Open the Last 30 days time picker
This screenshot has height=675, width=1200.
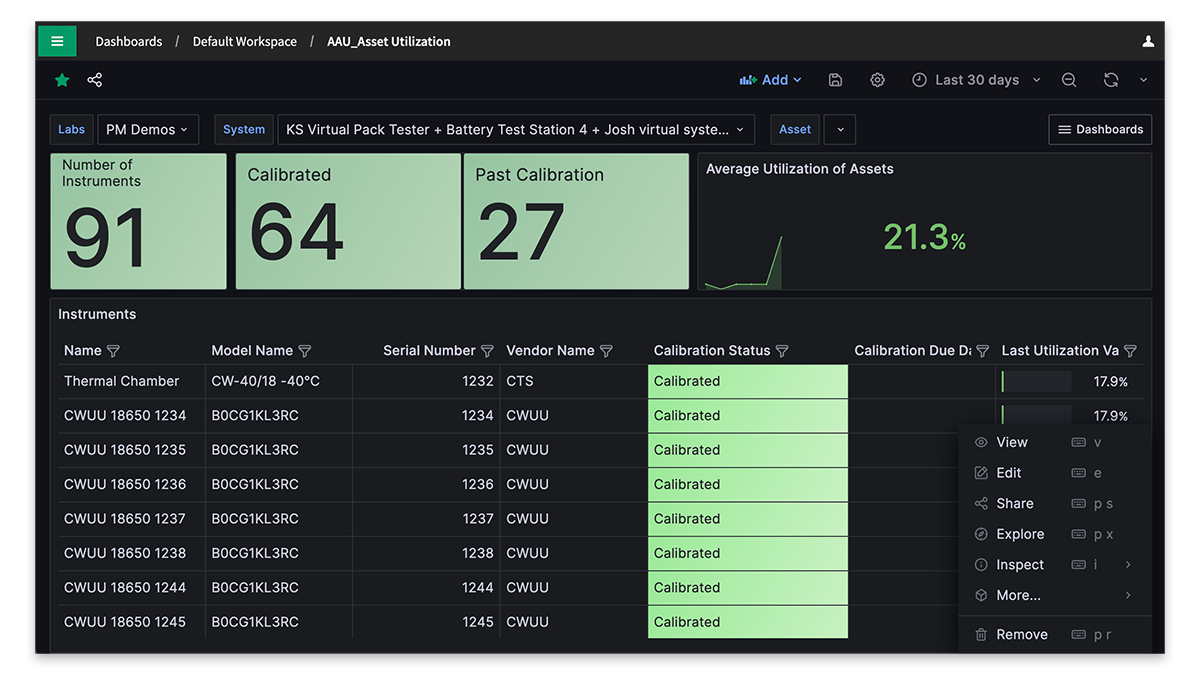click(976, 80)
